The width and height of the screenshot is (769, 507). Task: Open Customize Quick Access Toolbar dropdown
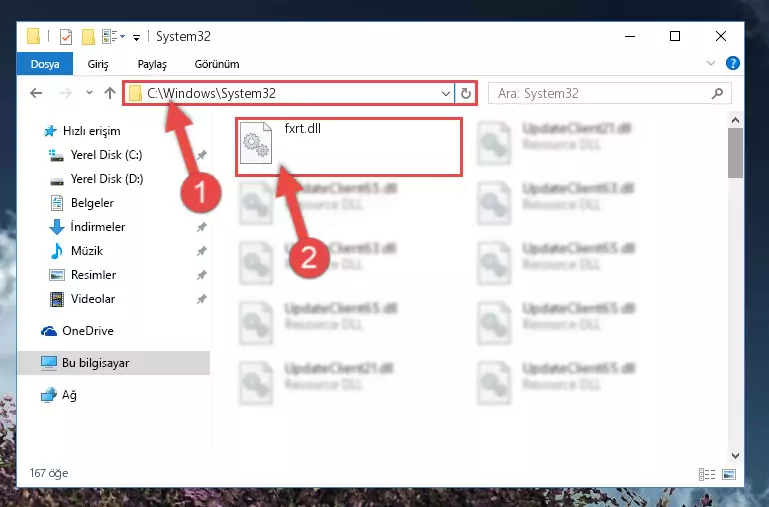tap(136, 37)
